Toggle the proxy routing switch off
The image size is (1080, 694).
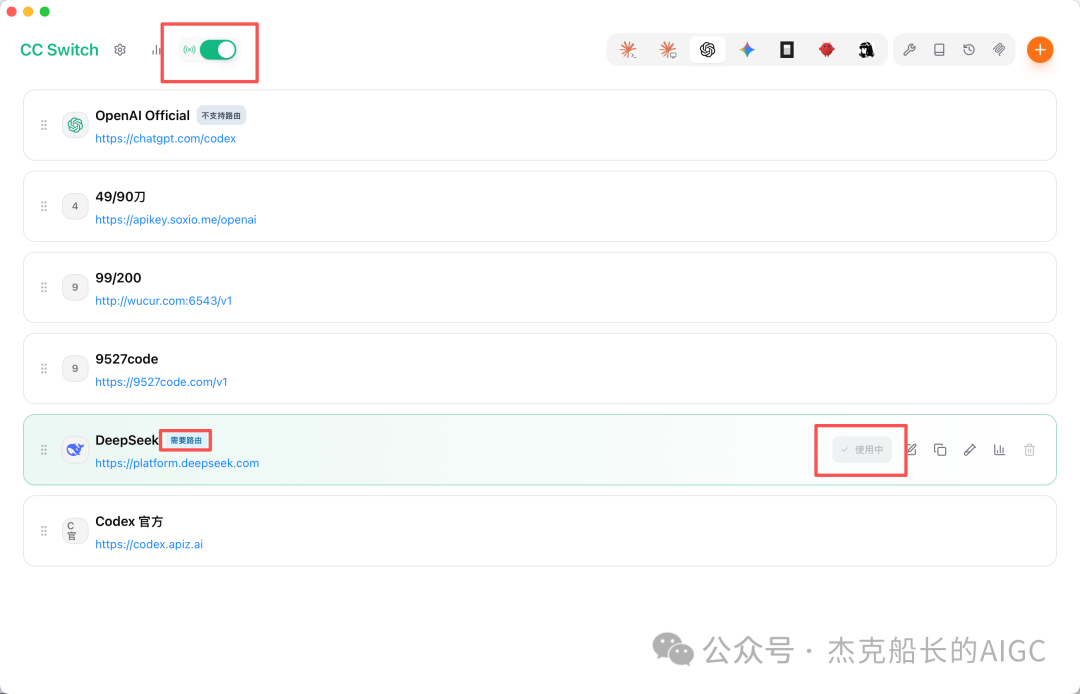coord(218,50)
